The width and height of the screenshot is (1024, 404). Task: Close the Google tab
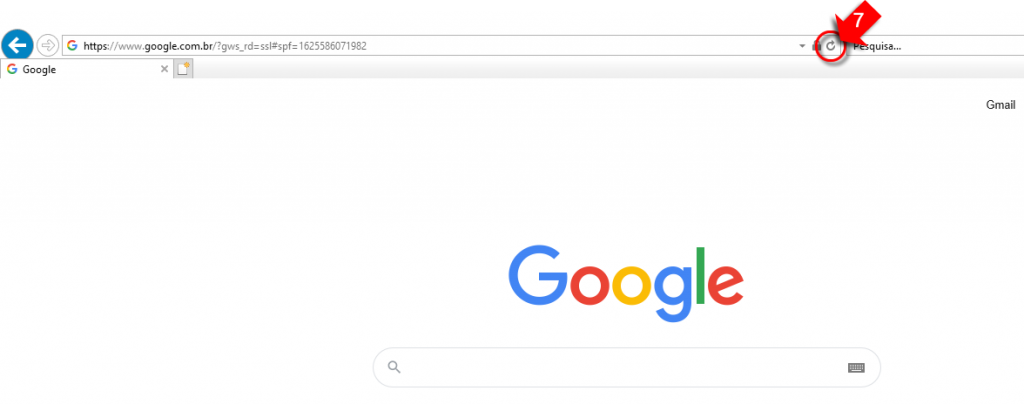point(164,69)
